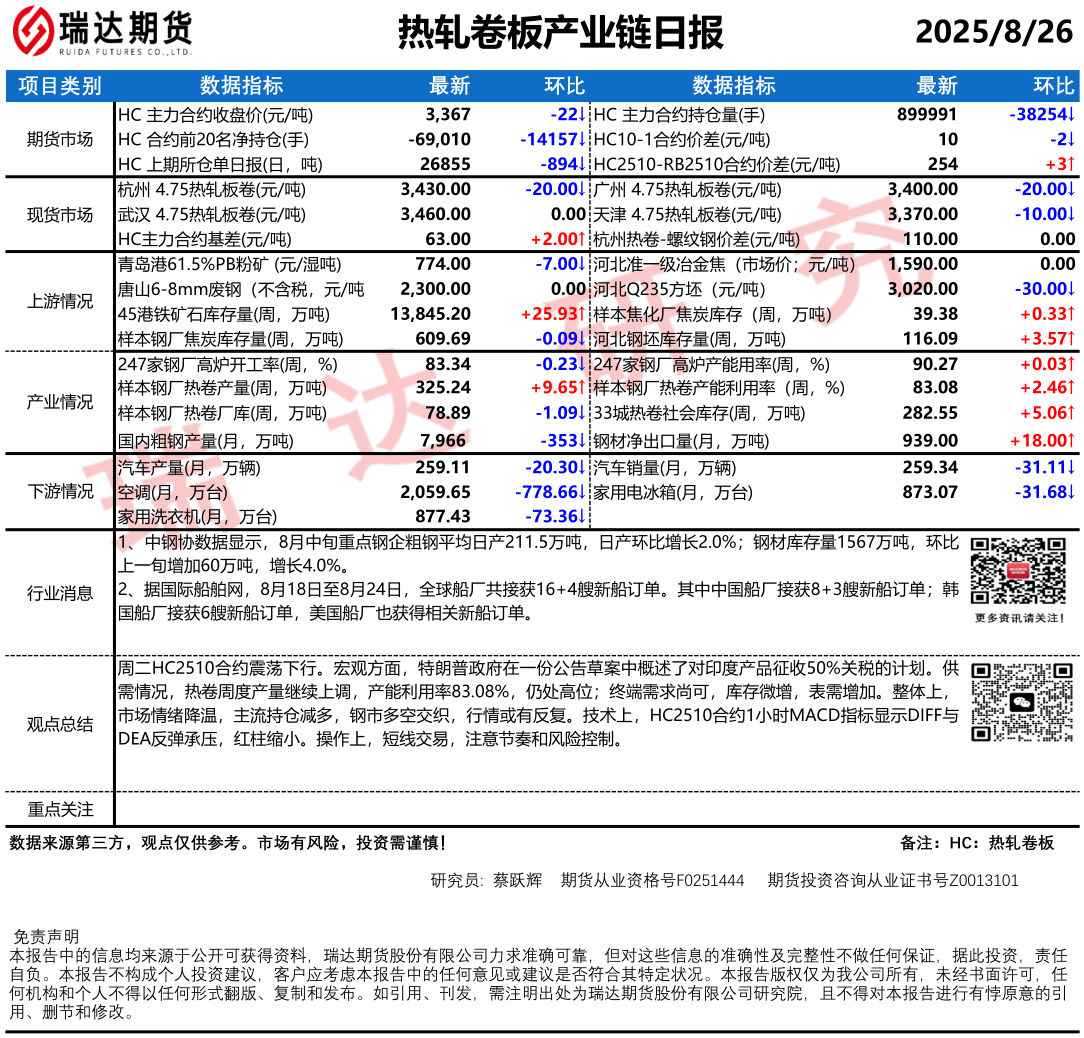This screenshot has height=1038, width=1084.
Task: Select the 产业情况 category cell
Action: pyautogui.click(x=59, y=402)
